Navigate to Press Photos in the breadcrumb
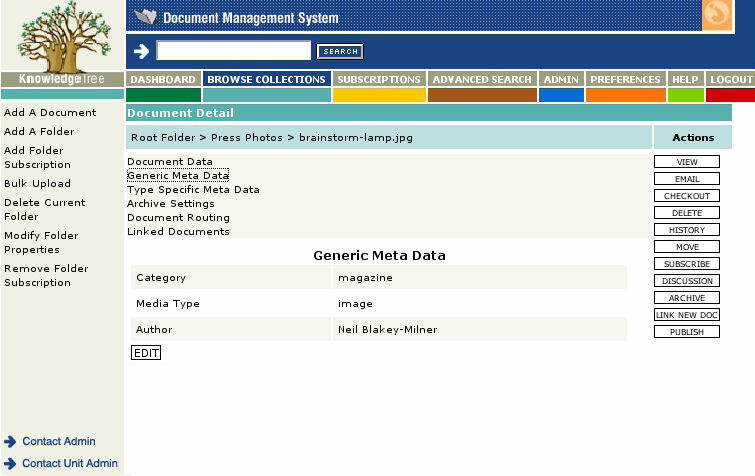Screen dimensions: 755x476 240,137
